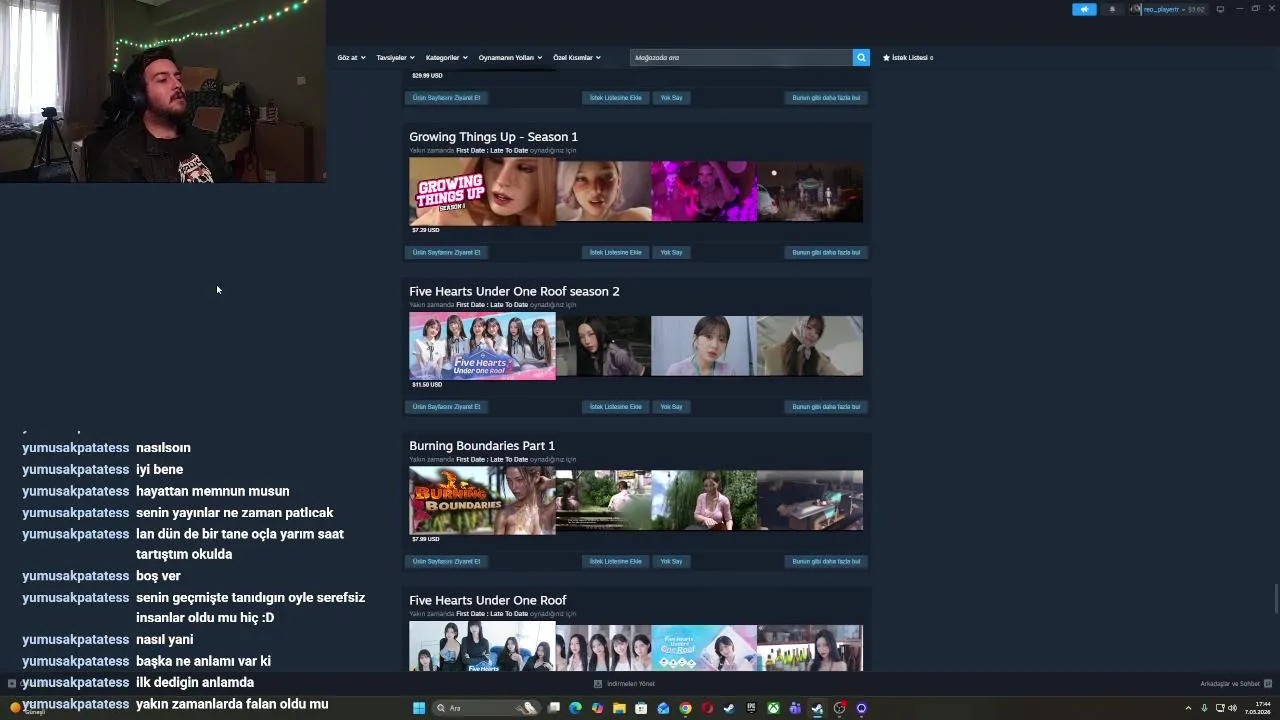
Task: Click Yok Say under Growing Things Up
Action: [671, 252]
